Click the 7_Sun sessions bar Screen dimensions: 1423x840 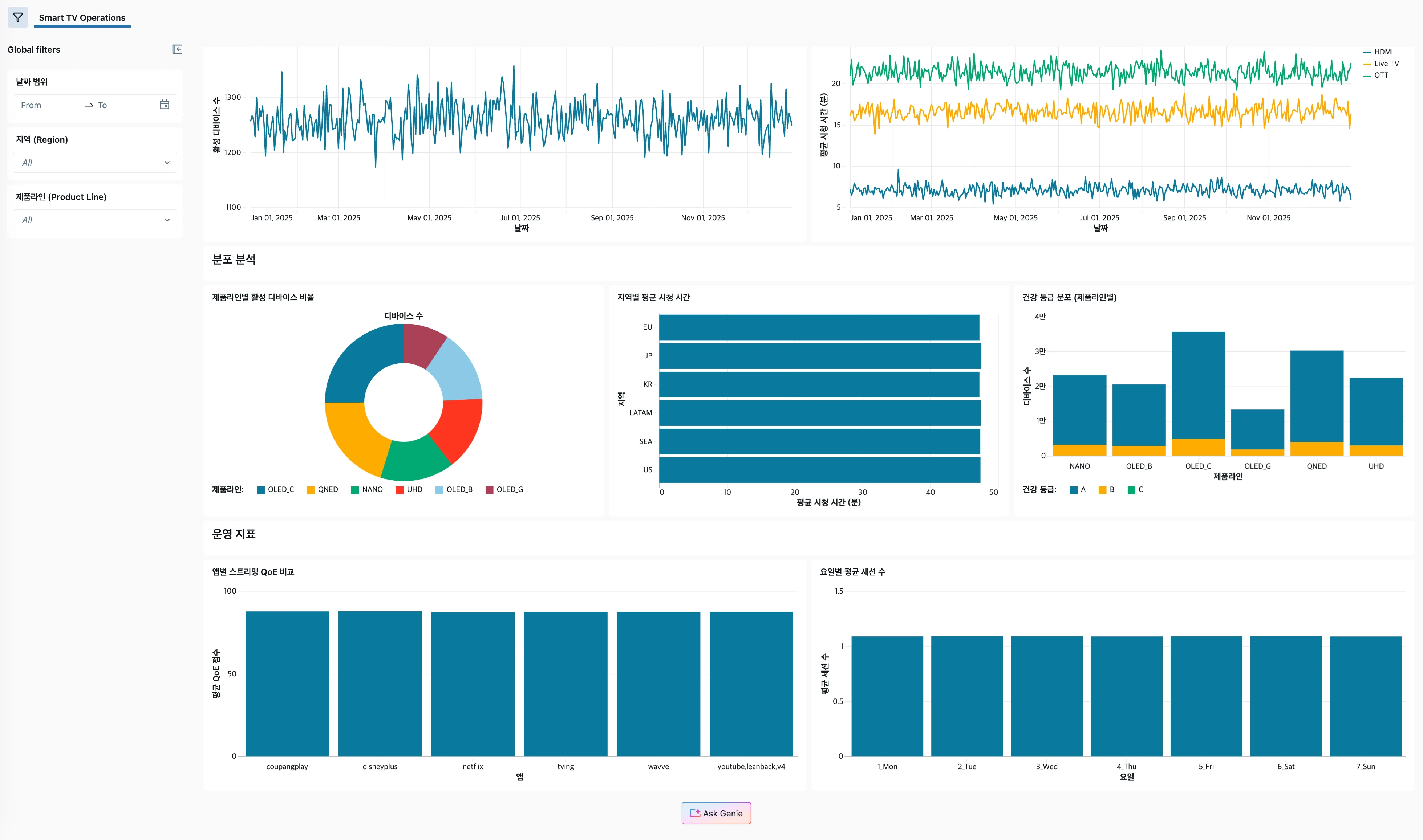coord(1366,696)
